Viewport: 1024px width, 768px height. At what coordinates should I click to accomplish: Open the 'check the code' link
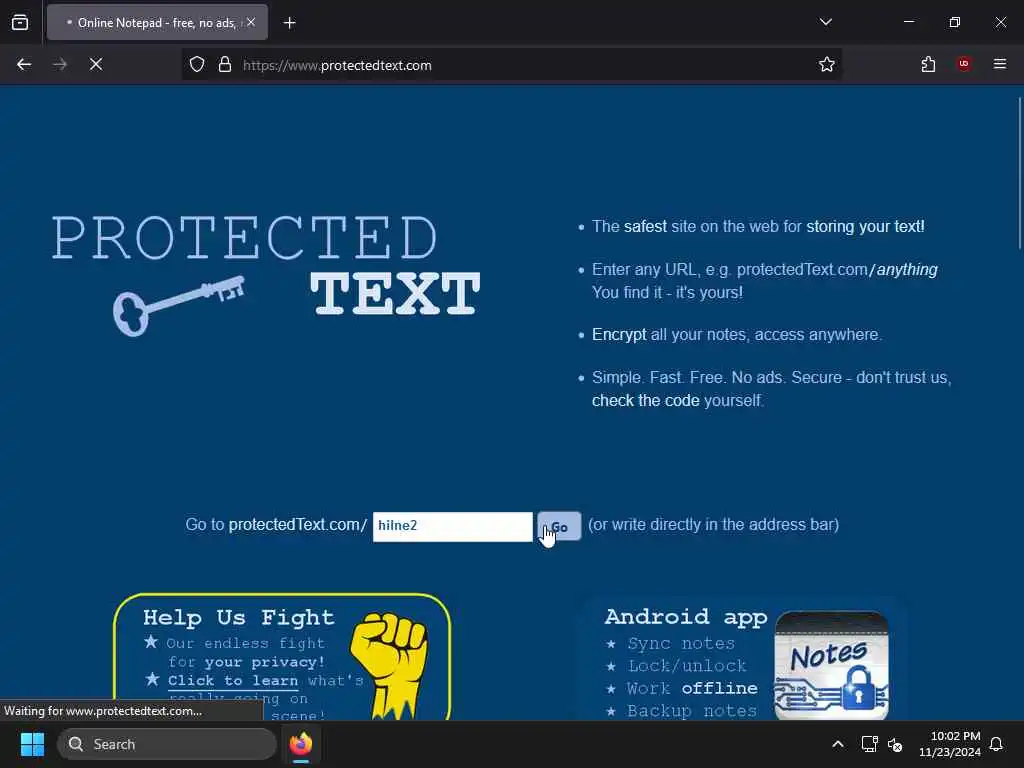(645, 400)
